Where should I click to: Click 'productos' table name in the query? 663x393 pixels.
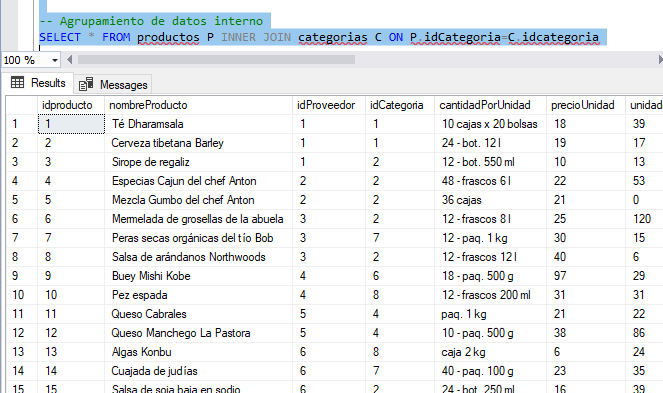(x=168, y=37)
